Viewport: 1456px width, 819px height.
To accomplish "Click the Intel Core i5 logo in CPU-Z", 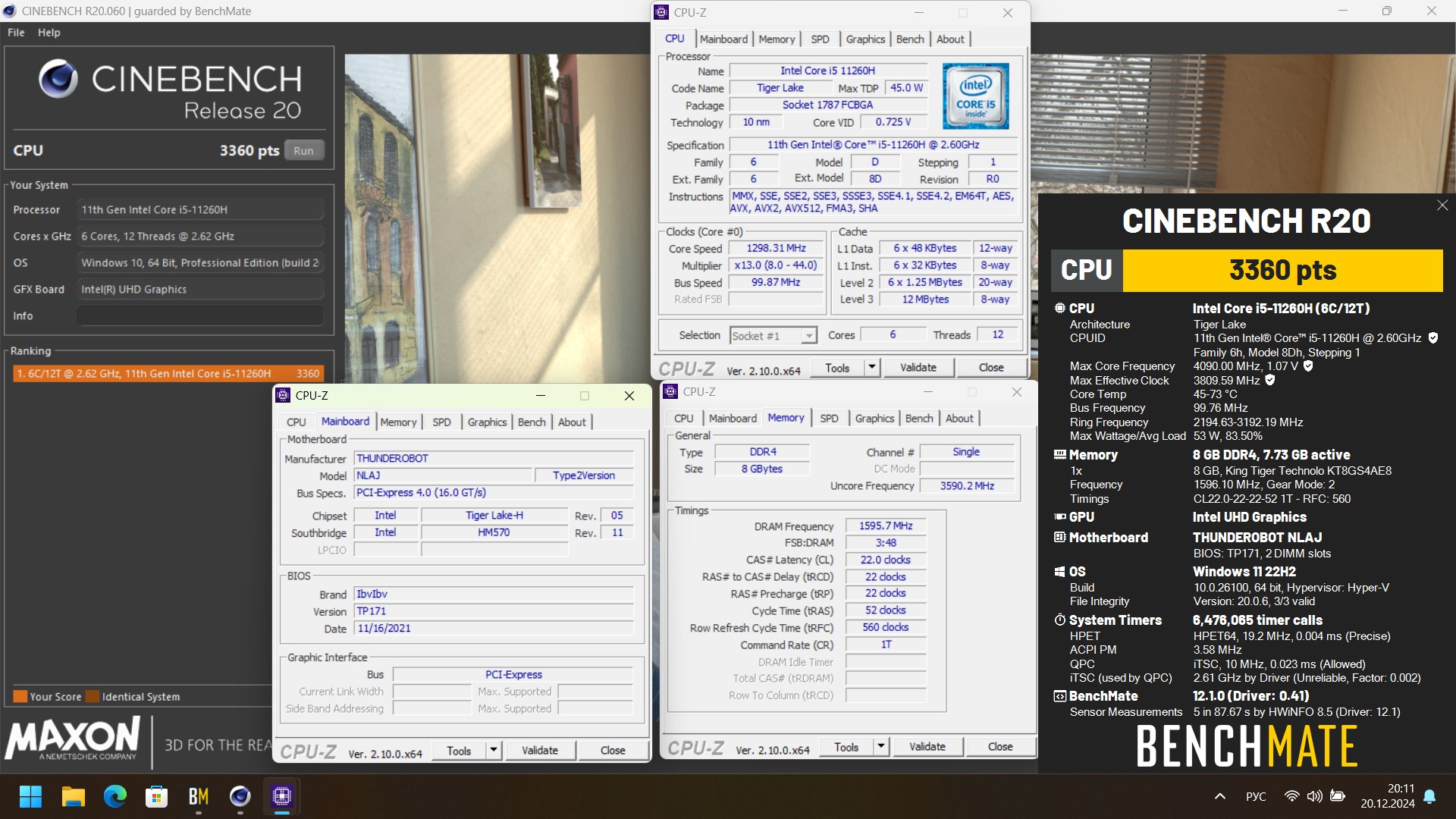I will [975, 96].
